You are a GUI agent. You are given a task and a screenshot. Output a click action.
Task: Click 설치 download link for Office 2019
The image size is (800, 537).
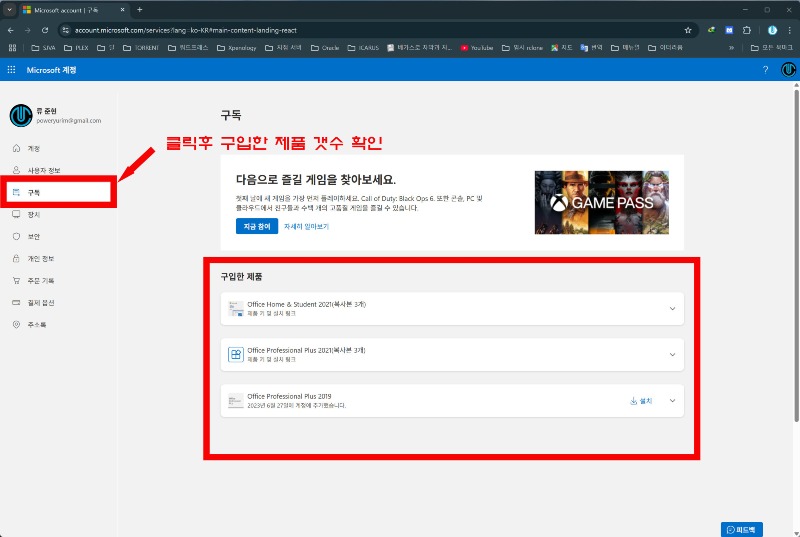point(641,401)
